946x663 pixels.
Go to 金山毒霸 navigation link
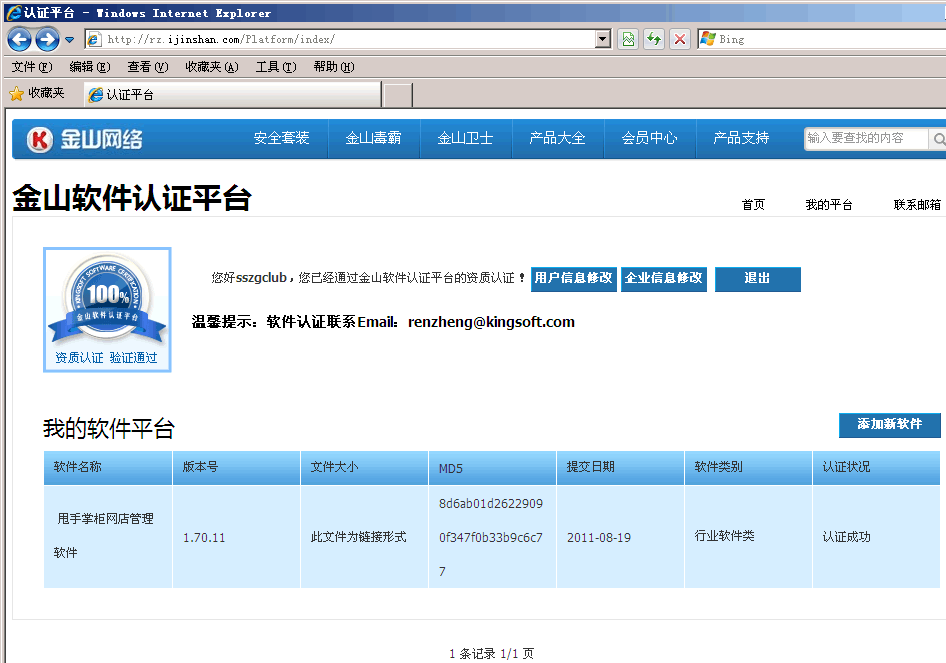[x=373, y=138]
